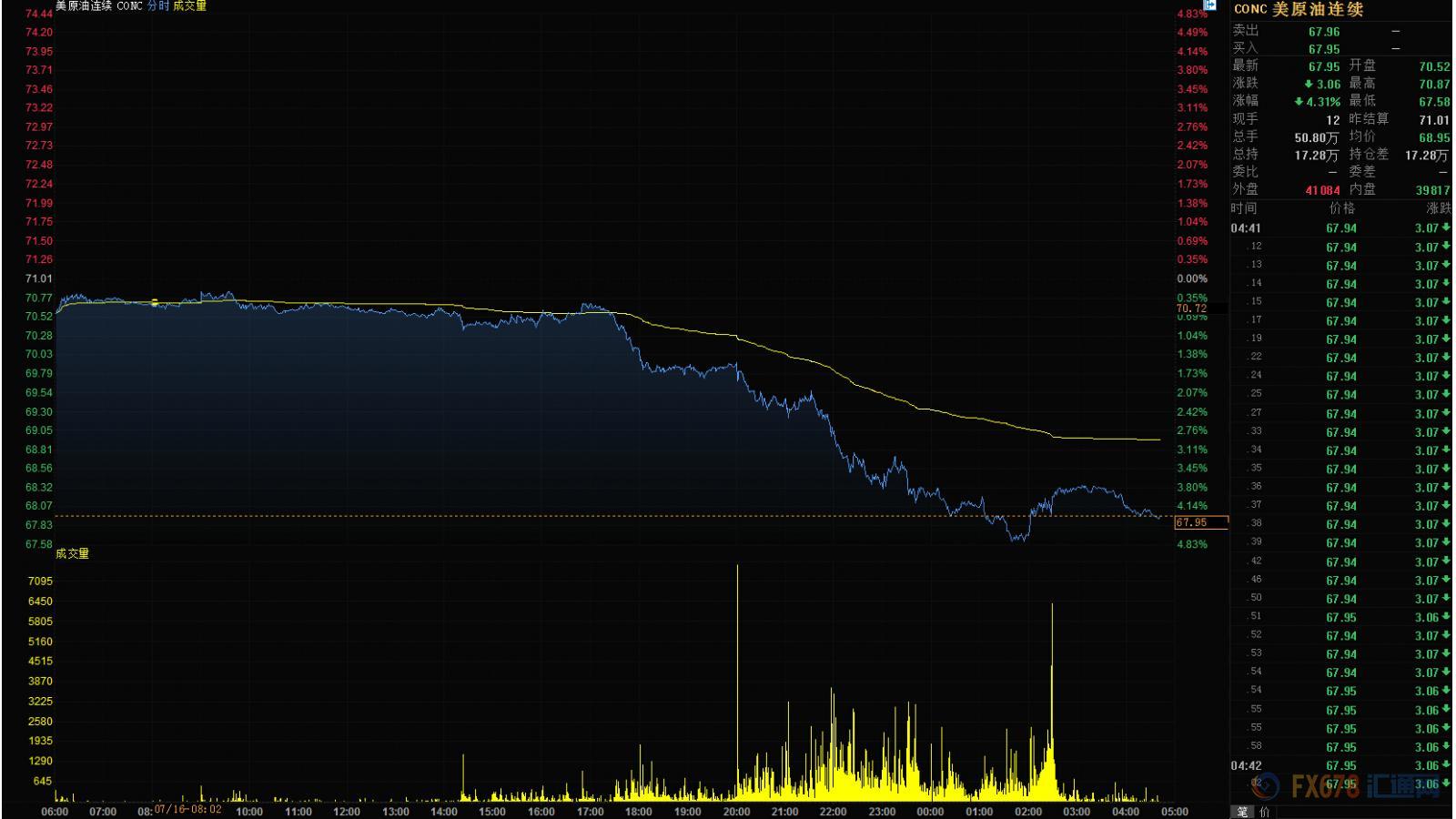
Task: Click the 涨跌 column header in the tick list
Action: pos(1439,208)
